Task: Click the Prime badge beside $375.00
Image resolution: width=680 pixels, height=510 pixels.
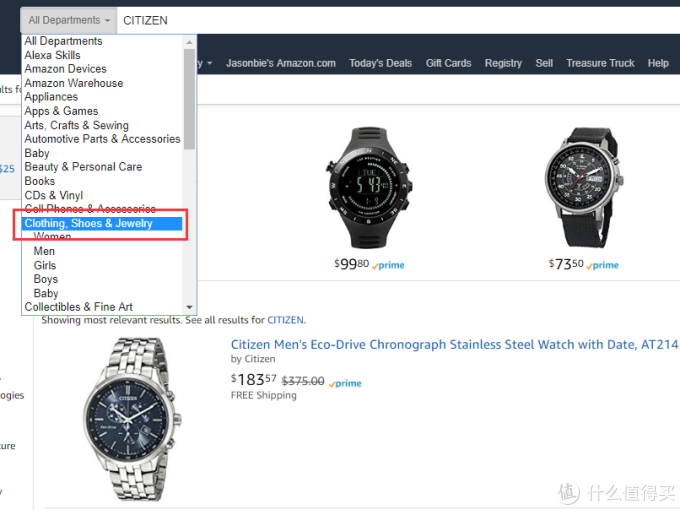Action: tap(345, 383)
